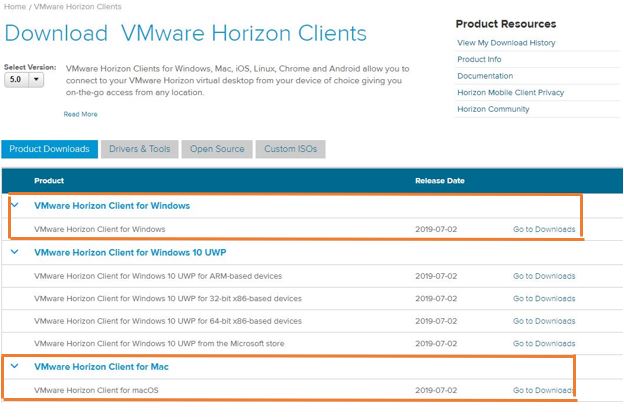
Task: Click the Select Version label
Action: (x=30, y=67)
